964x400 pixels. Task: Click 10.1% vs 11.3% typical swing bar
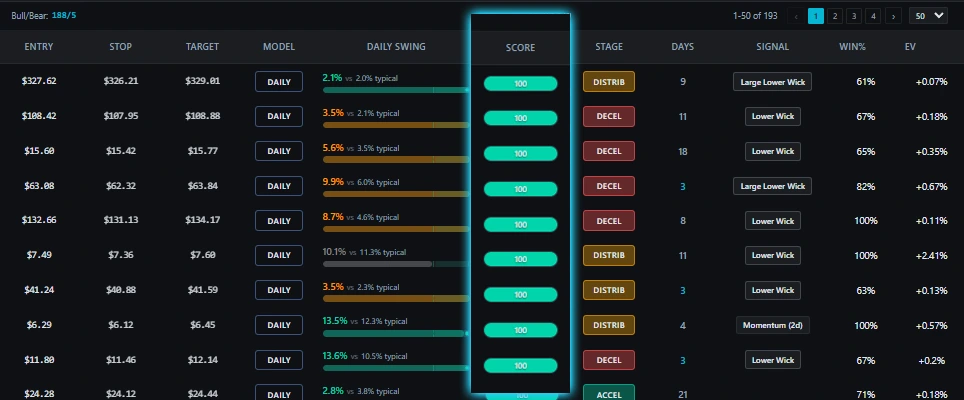396,264
